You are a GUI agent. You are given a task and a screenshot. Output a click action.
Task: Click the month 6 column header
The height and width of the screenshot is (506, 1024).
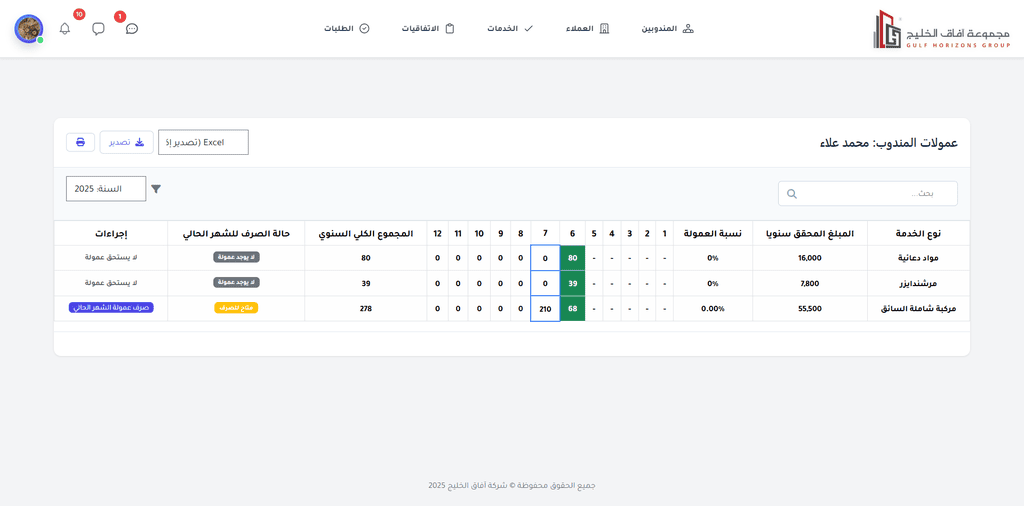point(573,233)
